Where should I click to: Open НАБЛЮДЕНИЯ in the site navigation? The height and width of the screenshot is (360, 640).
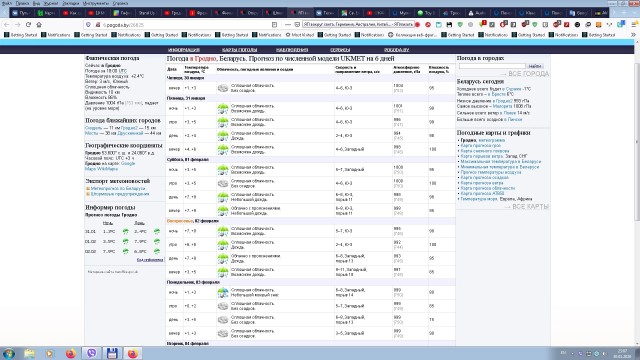click(292, 50)
